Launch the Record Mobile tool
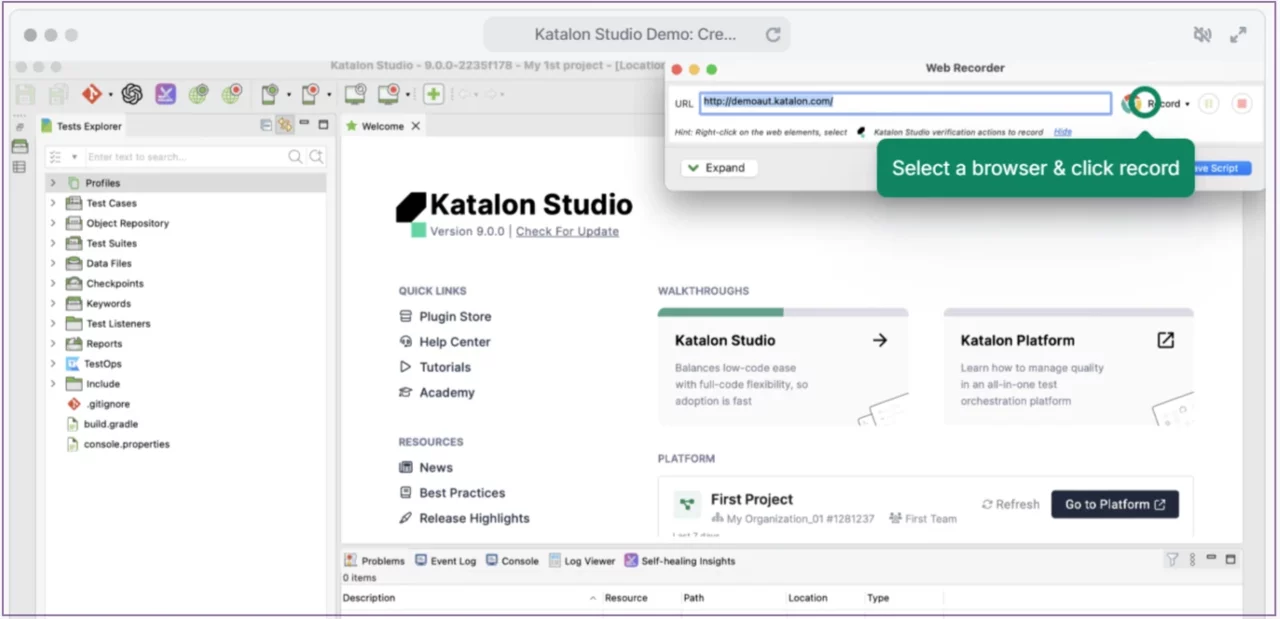 click(x=309, y=94)
